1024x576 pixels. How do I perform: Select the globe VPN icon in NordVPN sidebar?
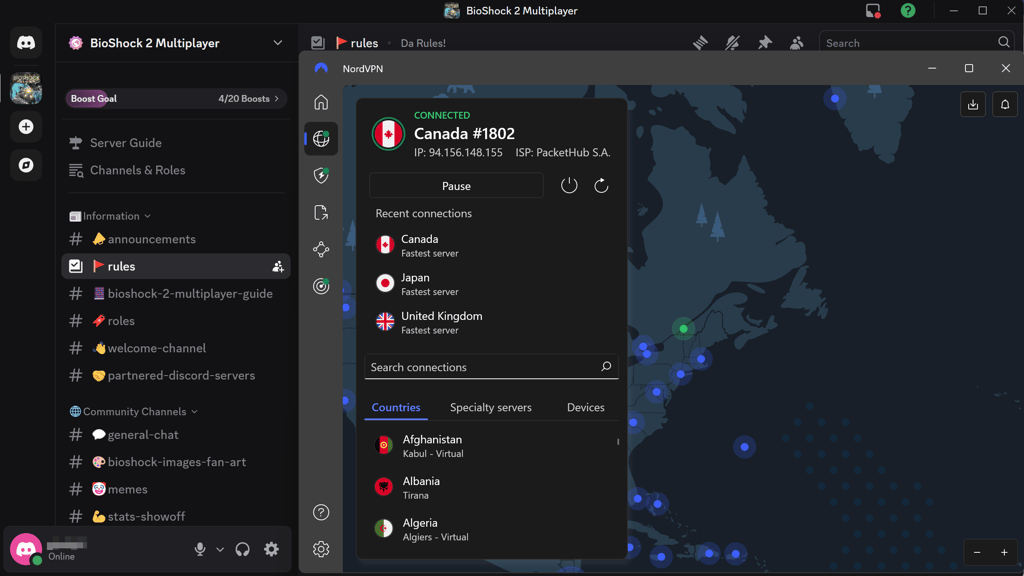click(321, 138)
